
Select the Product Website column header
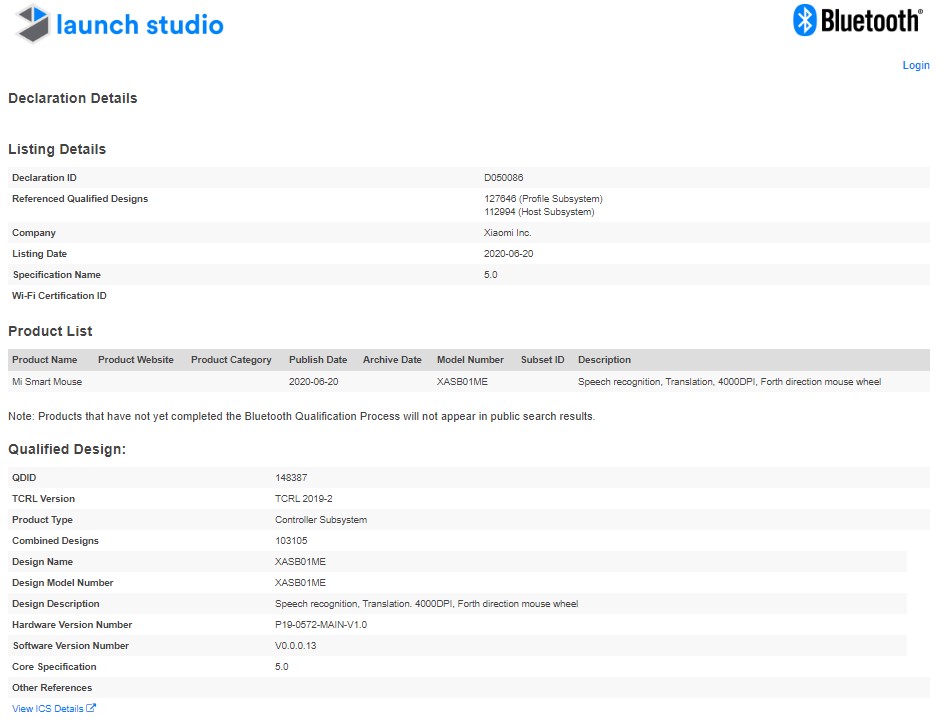coord(136,360)
